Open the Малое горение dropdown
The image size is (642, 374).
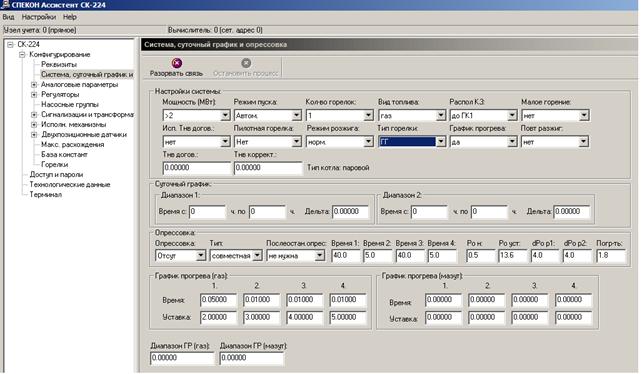coord(584,116)
